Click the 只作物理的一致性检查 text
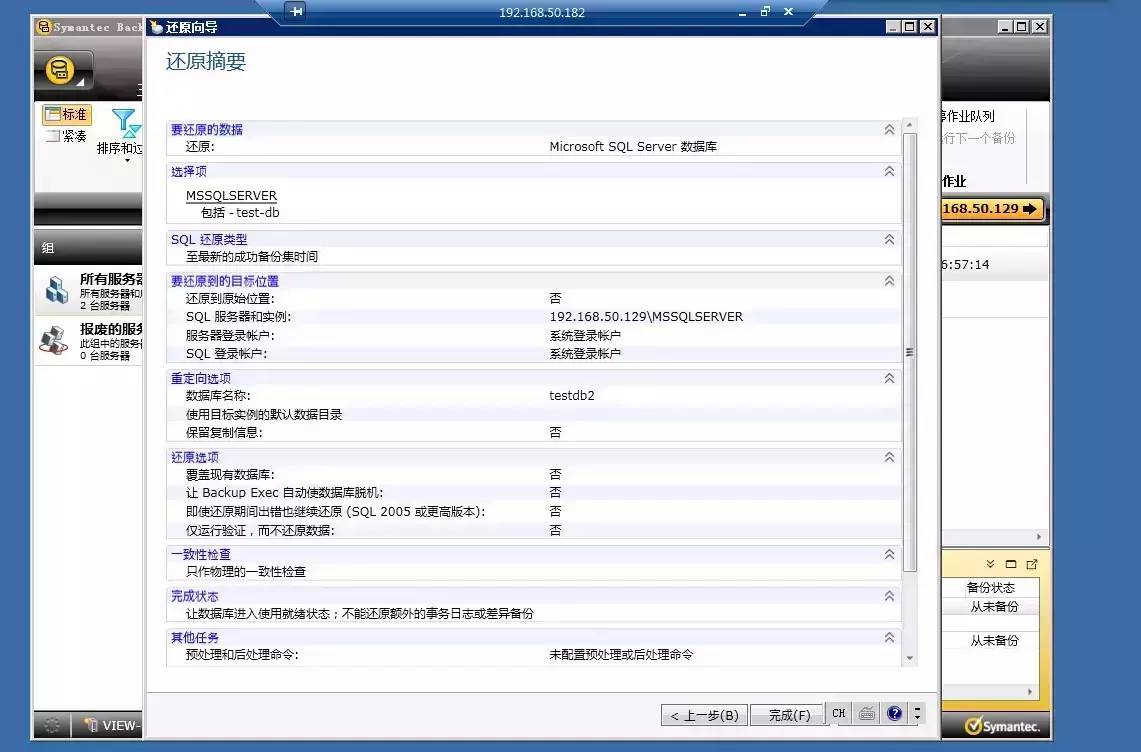This screenshot has width=1141, height=752. click(x=246, y=571)
